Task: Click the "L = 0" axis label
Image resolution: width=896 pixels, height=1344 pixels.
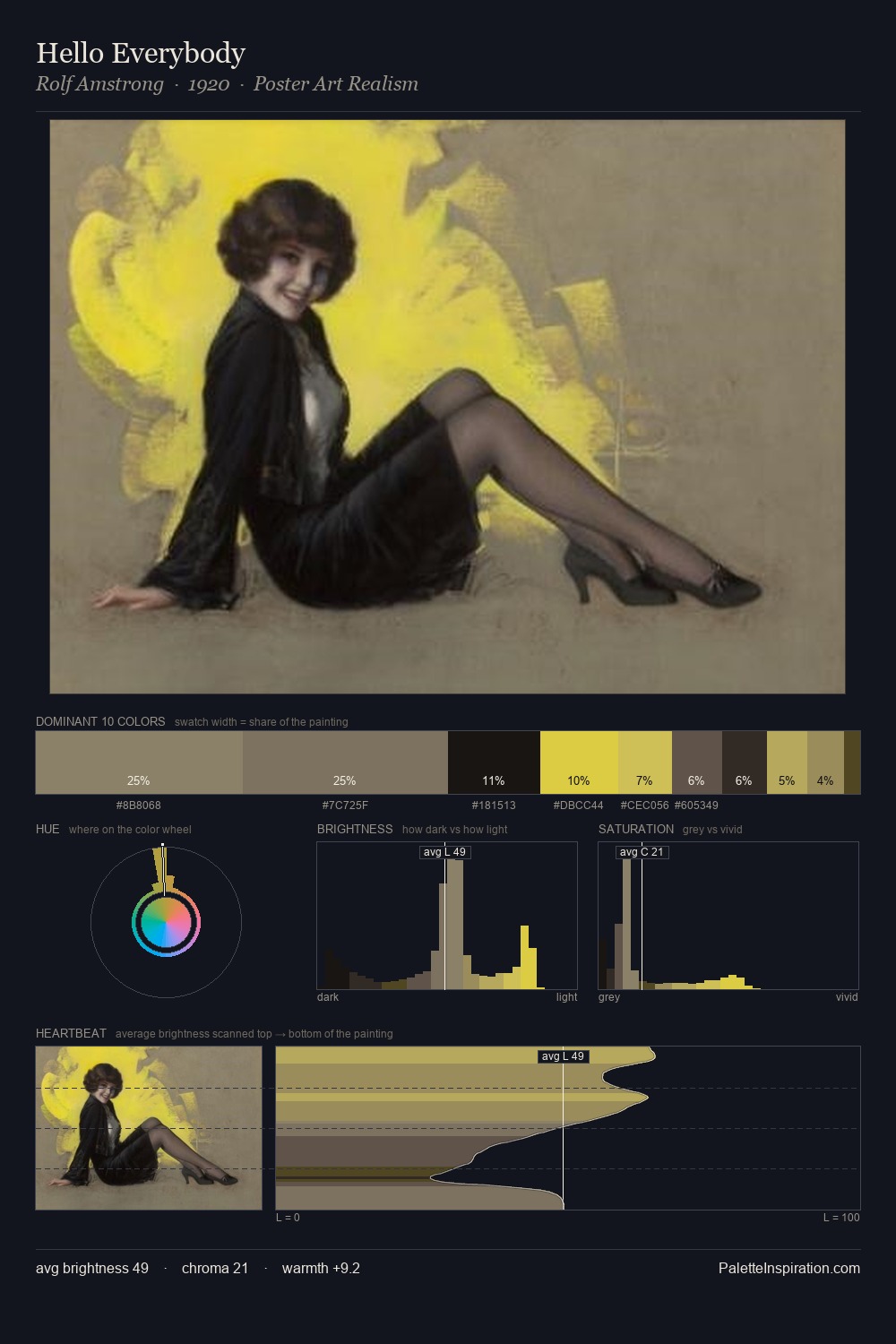Action: point(288,1218)
